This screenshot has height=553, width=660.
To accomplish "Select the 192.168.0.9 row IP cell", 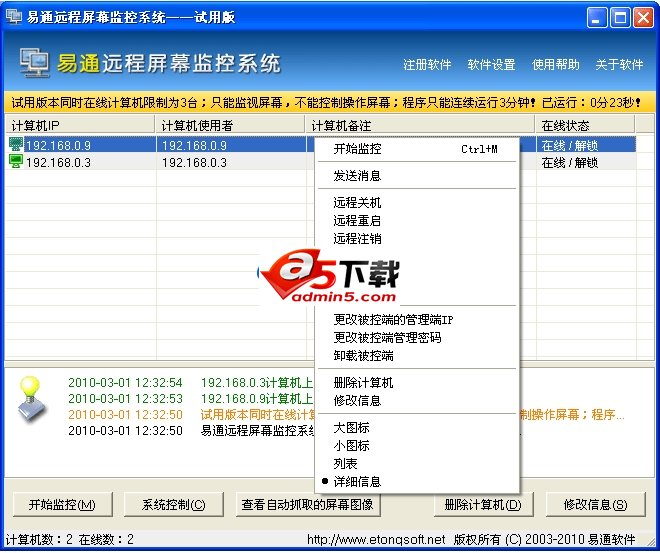I will (x=58, y=146).
